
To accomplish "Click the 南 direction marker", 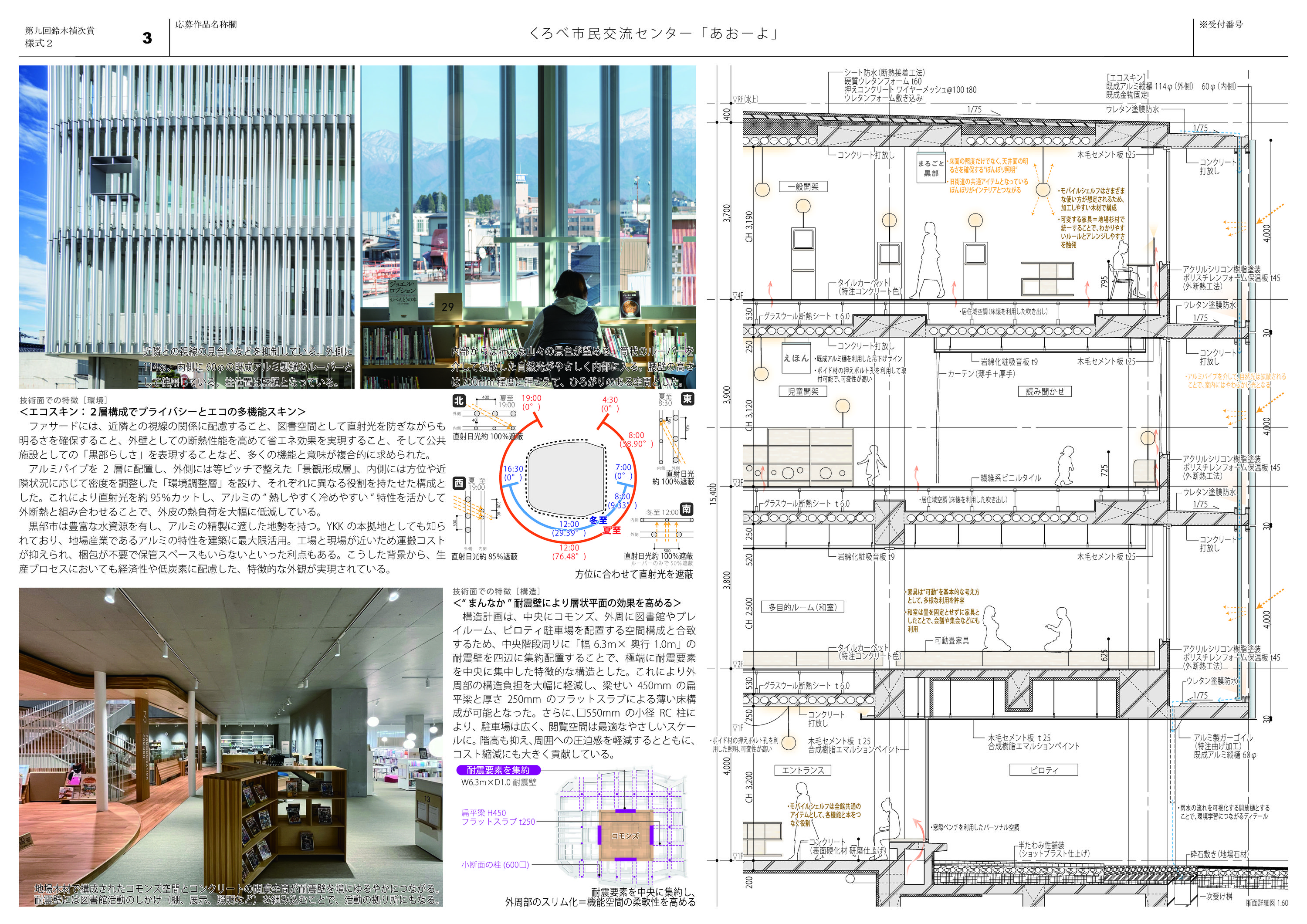I will click(x=687, y=509).
